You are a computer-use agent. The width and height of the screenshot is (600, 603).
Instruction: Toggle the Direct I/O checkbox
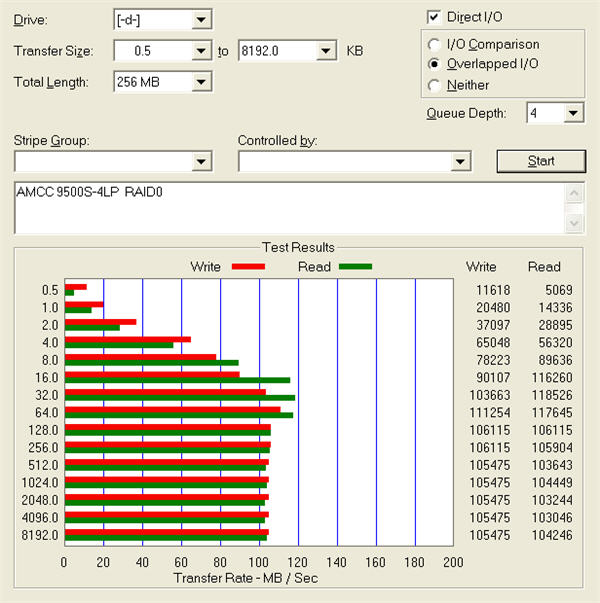tap(434, 17)
